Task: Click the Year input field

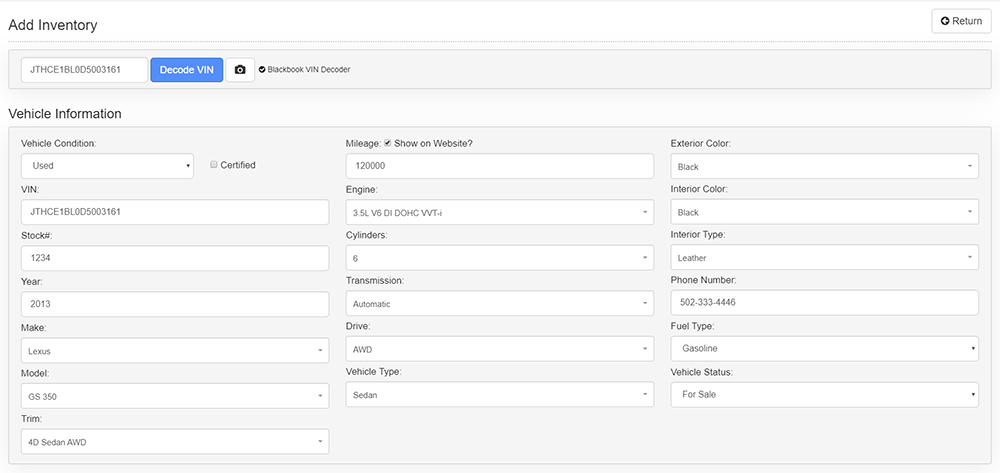Action: [175, 304]
